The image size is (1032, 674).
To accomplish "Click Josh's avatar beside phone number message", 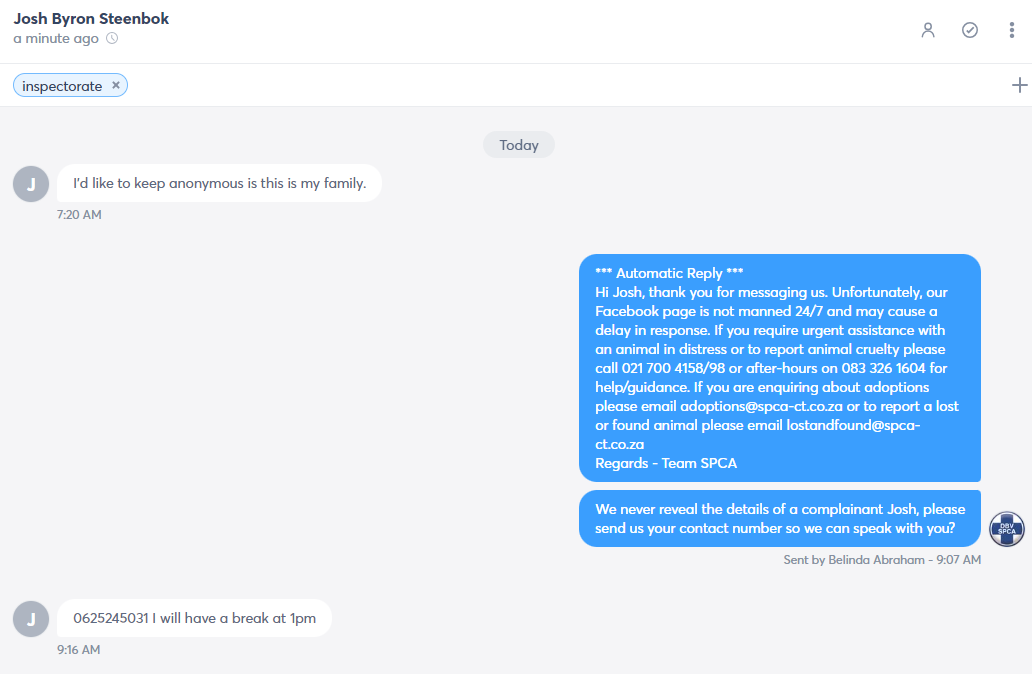I will pyautogui.click(x=31, y=619).
